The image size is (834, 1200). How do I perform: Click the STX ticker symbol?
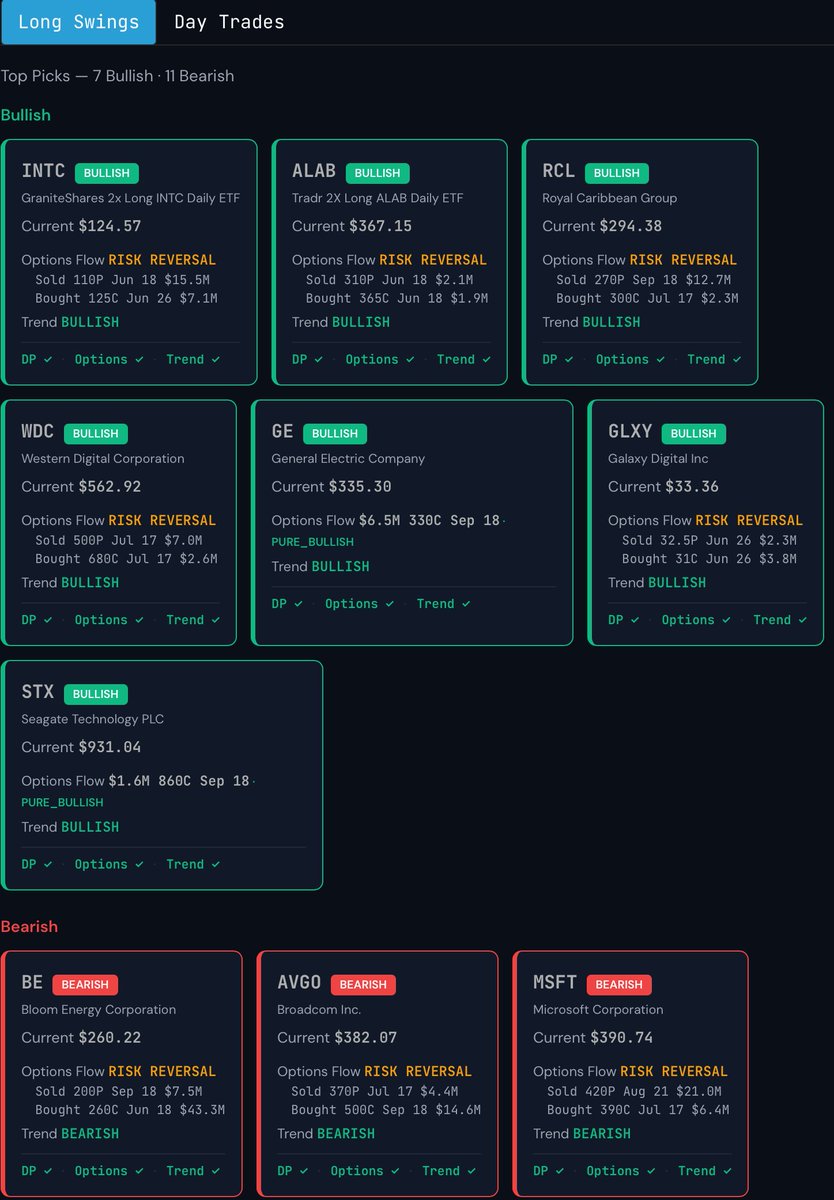pos(38,692)
